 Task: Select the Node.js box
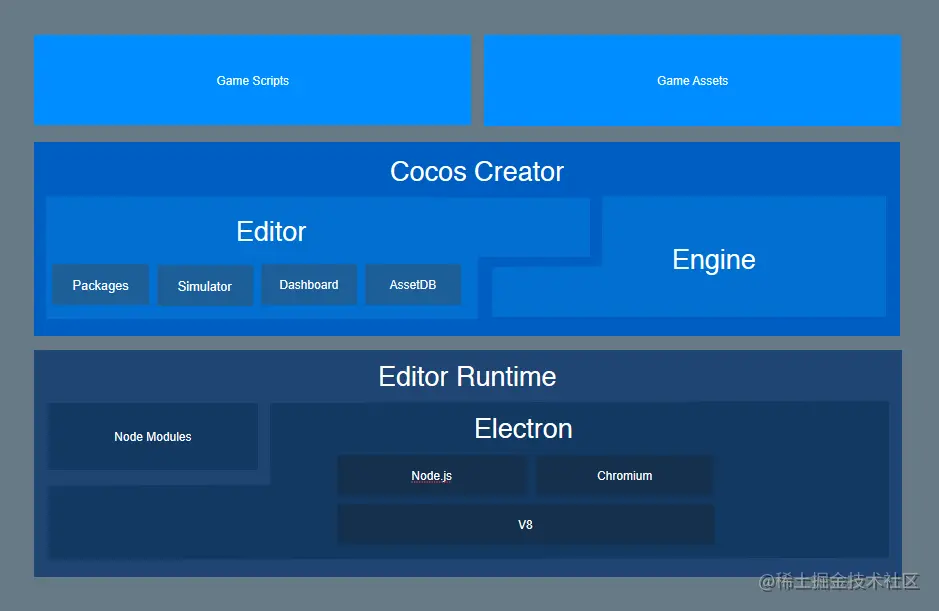432,476
